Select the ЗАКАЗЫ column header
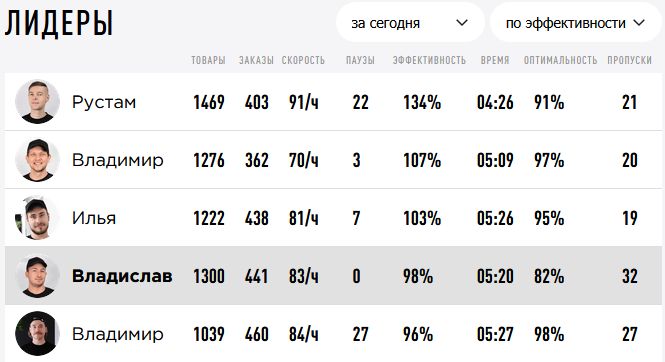 [256, 60]
